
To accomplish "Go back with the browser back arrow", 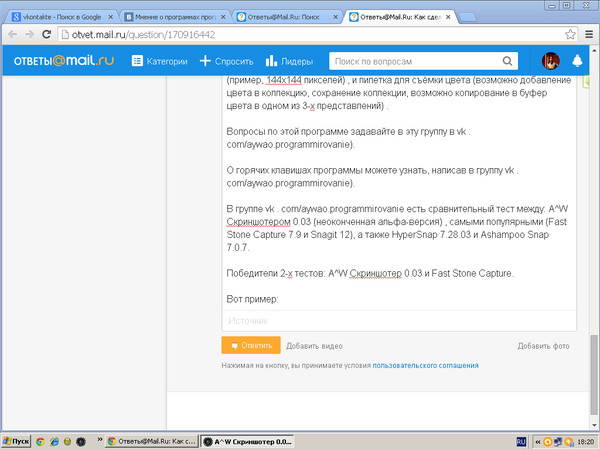I will 13,34.
